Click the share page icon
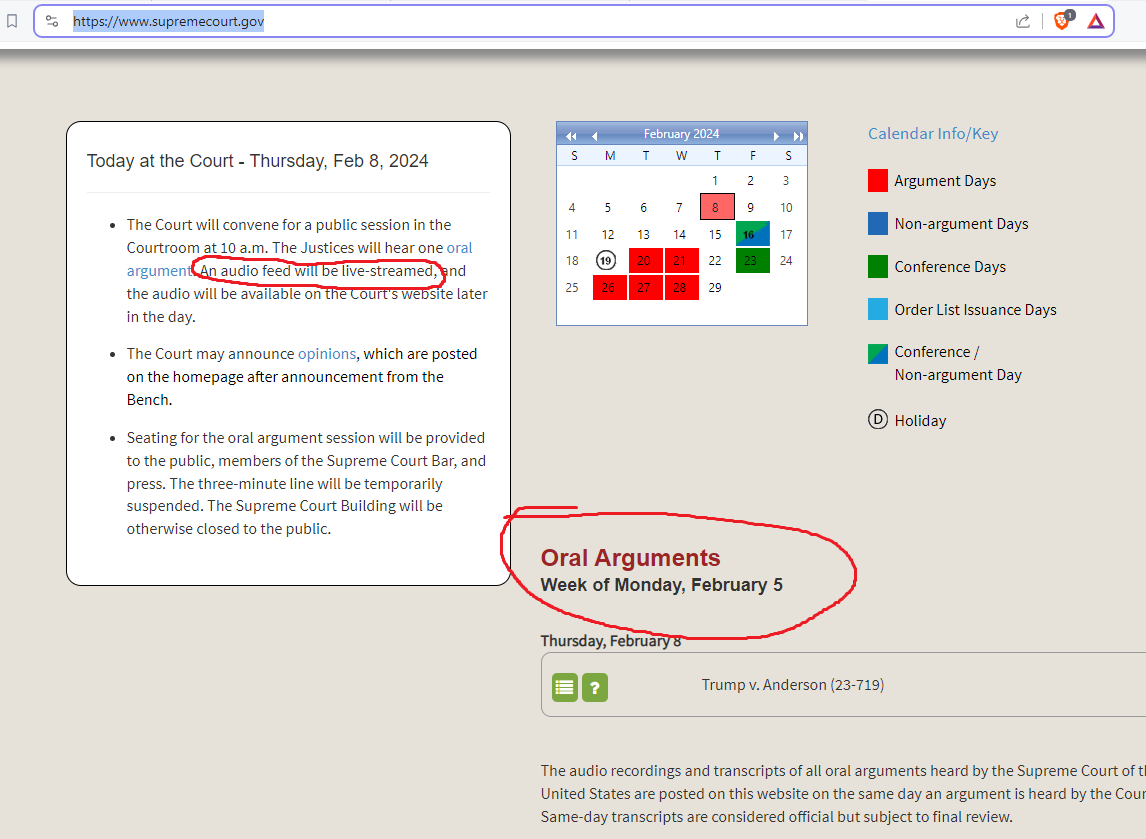Screen dimensions: 1146x839 click(1023, 21)
